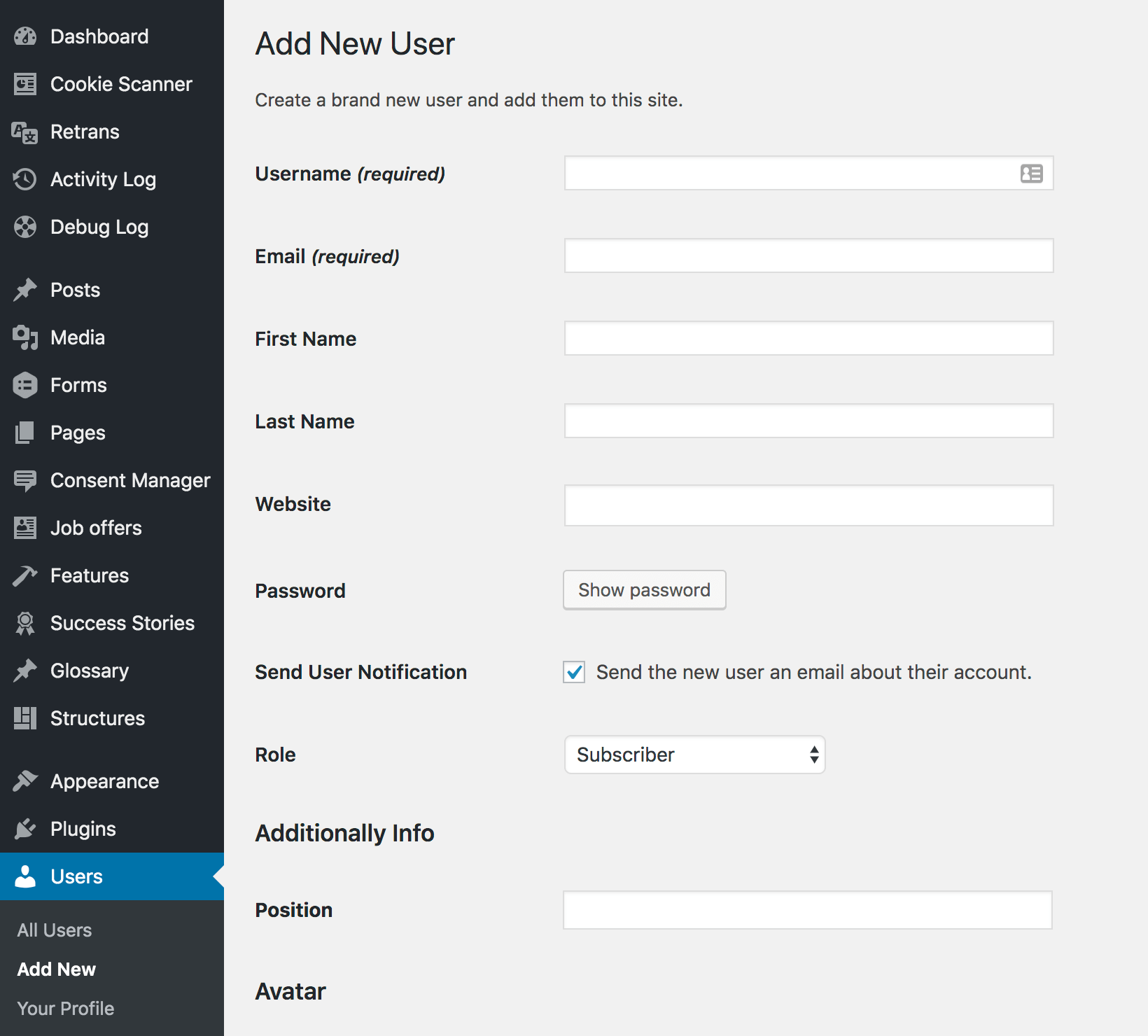Screen dimensions: 1148x1036
Task: Click the Dashboard gauge icon
Action: 25,36
